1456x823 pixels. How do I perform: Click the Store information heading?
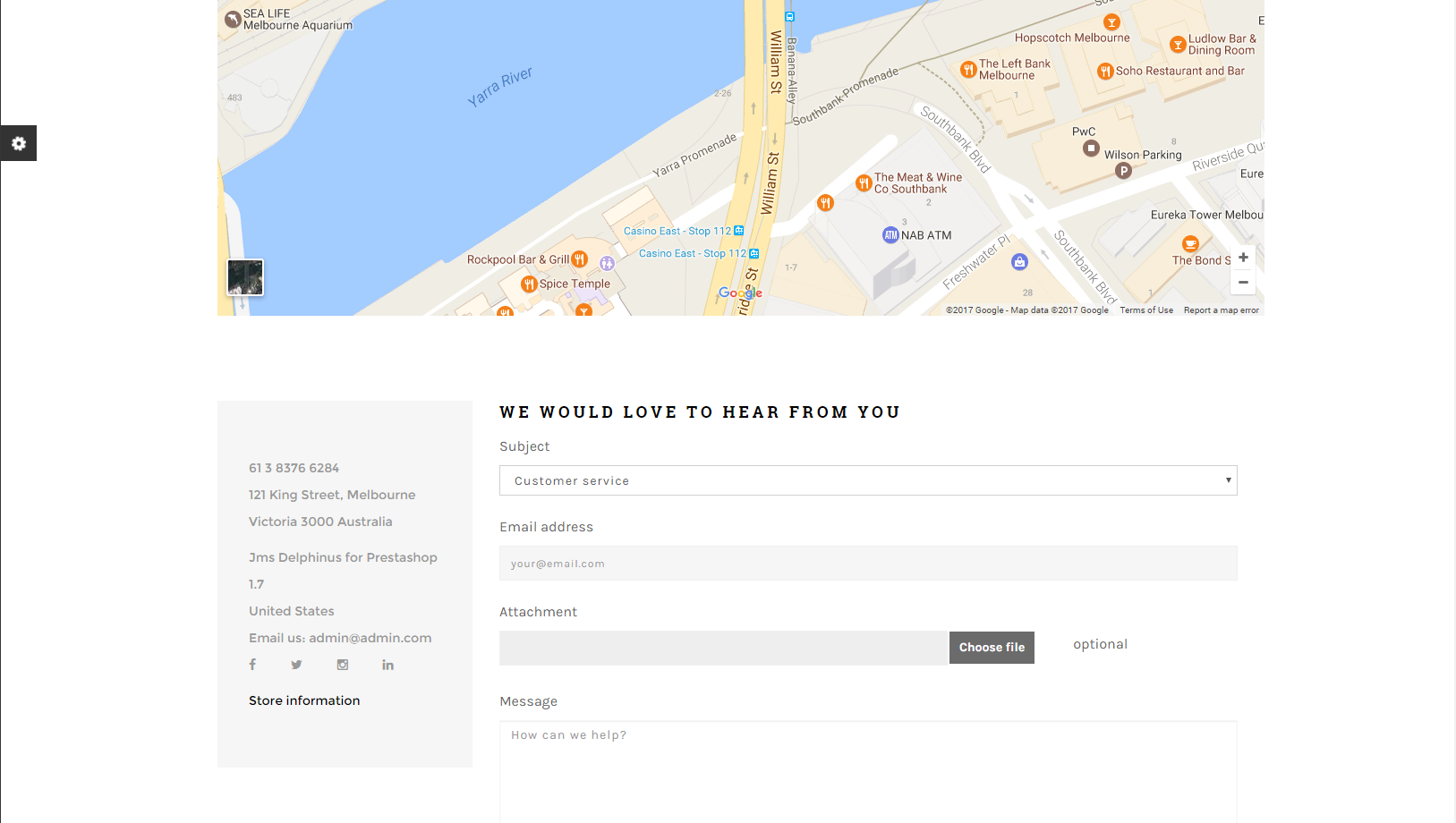(x=304, y=700)
